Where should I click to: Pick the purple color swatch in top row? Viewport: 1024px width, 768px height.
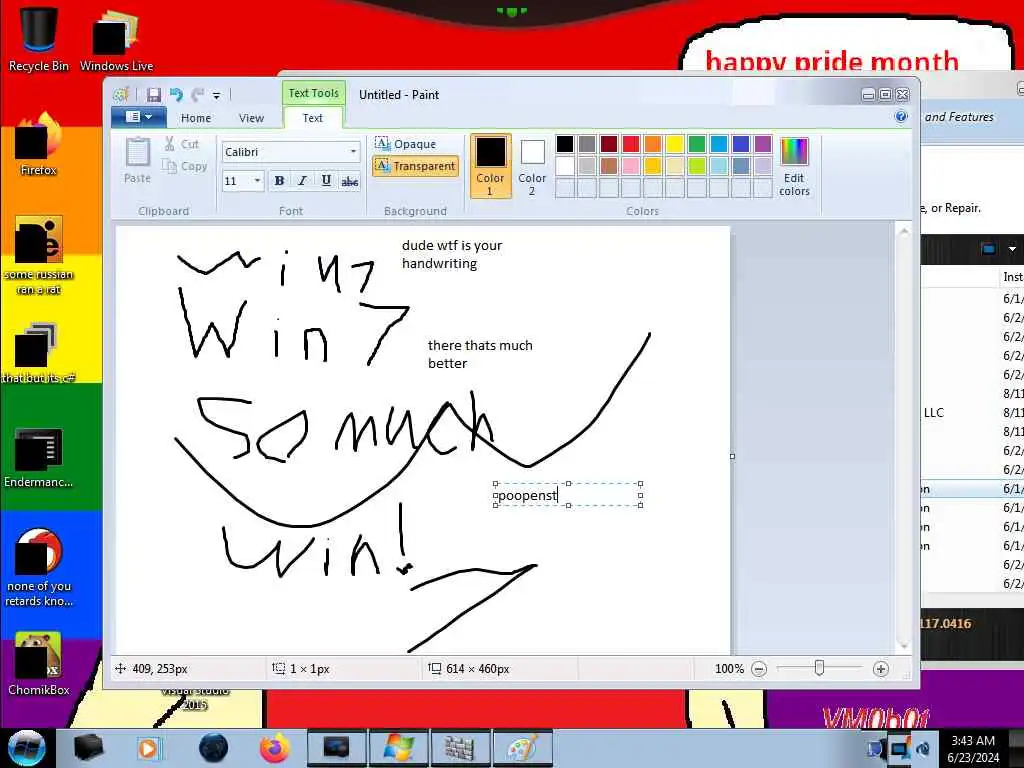coord(763,144)
